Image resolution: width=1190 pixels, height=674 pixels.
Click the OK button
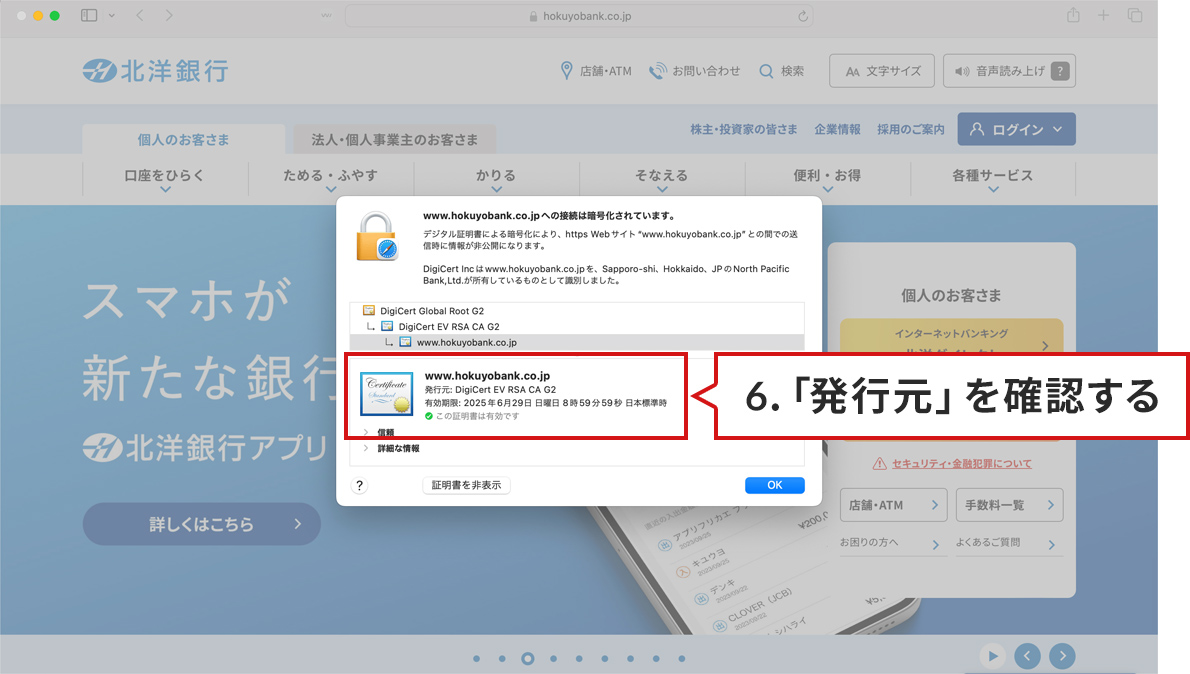pyautogui.click(x=774, y=485)
